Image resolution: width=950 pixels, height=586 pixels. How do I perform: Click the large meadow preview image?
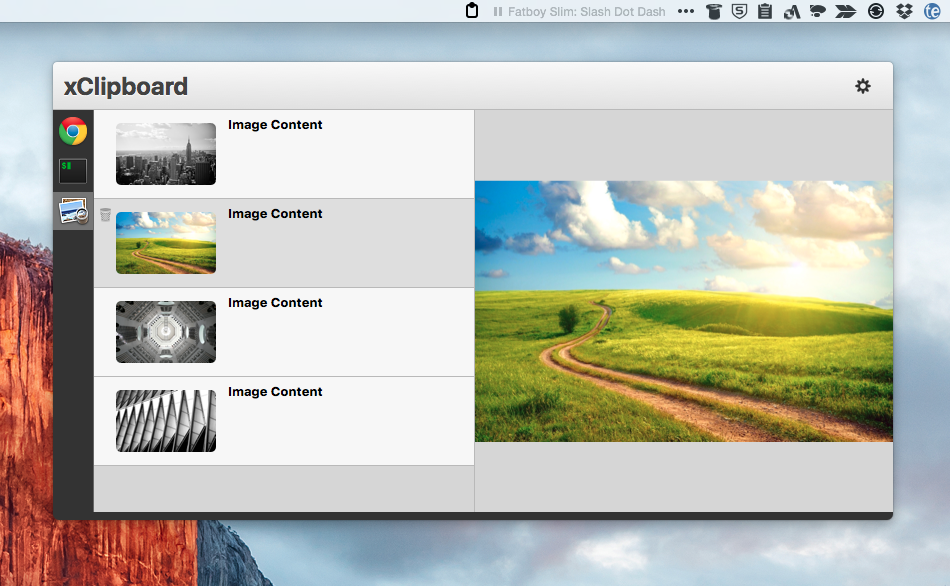[x=683, y=311]
